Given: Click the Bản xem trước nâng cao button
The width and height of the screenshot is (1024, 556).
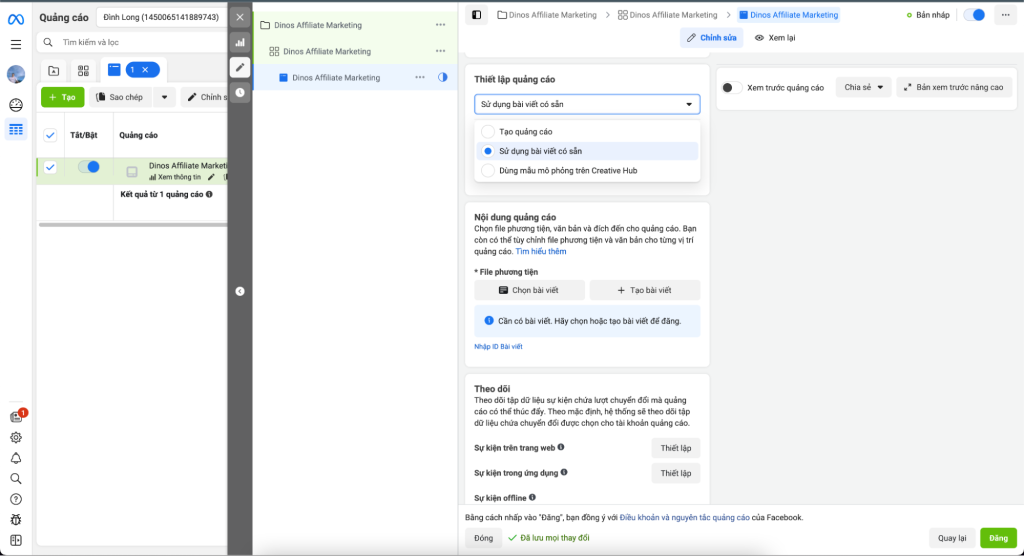Looking at the screenshot, I should 953,88.
